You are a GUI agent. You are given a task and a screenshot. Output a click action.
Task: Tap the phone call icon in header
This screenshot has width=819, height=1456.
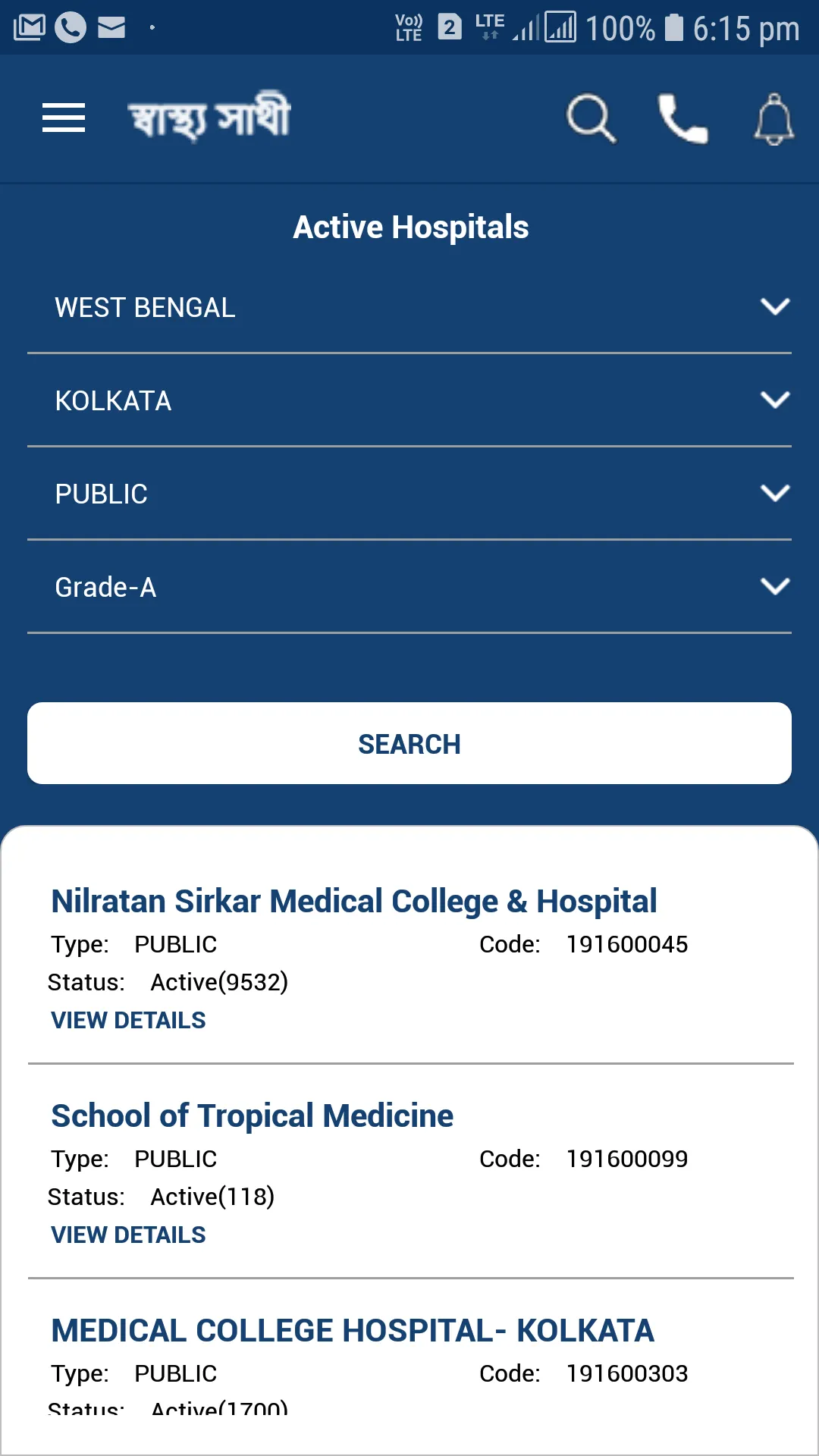tap(682, 118)
